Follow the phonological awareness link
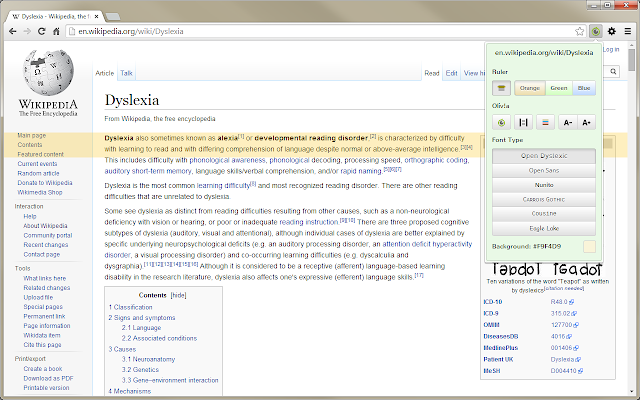Viewport: 640px width, 400px height. [227, 160]
